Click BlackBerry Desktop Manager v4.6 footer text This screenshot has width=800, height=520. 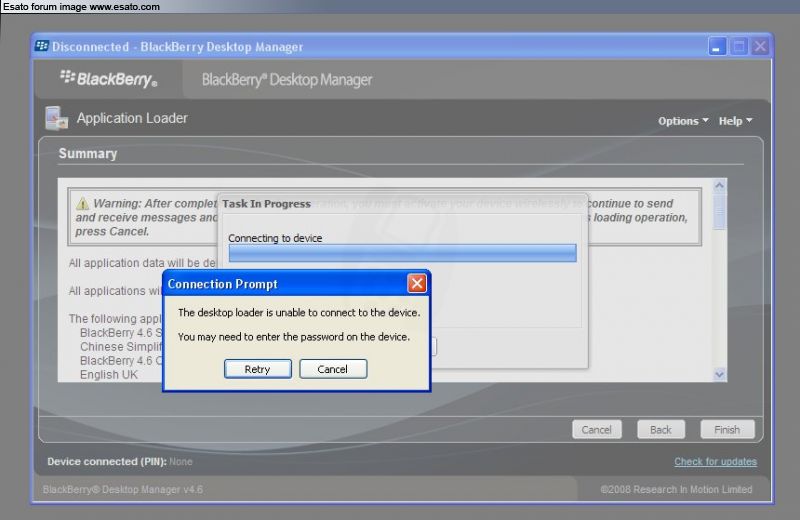pos(123,489)
